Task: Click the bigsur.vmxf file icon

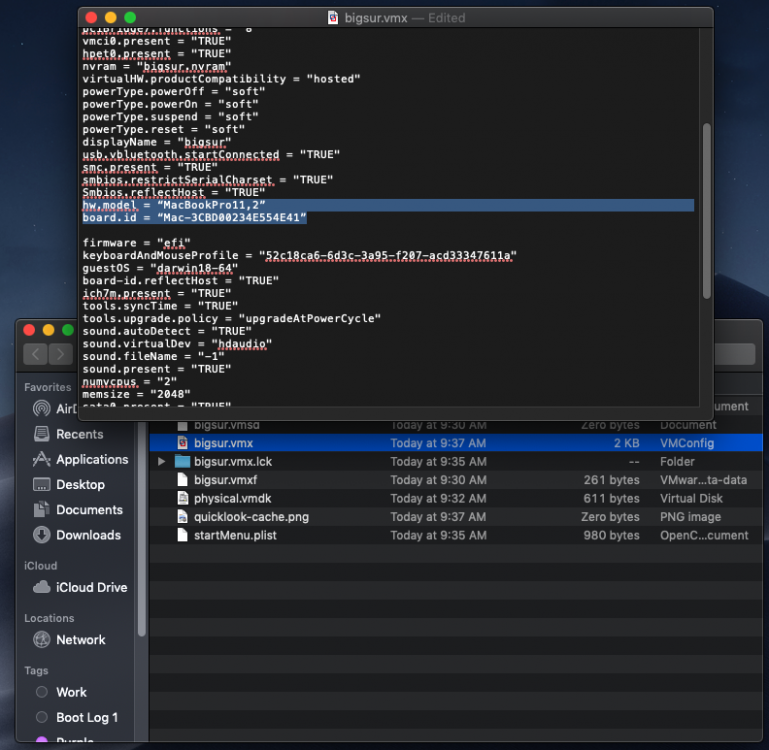Action: click(182, 480)
